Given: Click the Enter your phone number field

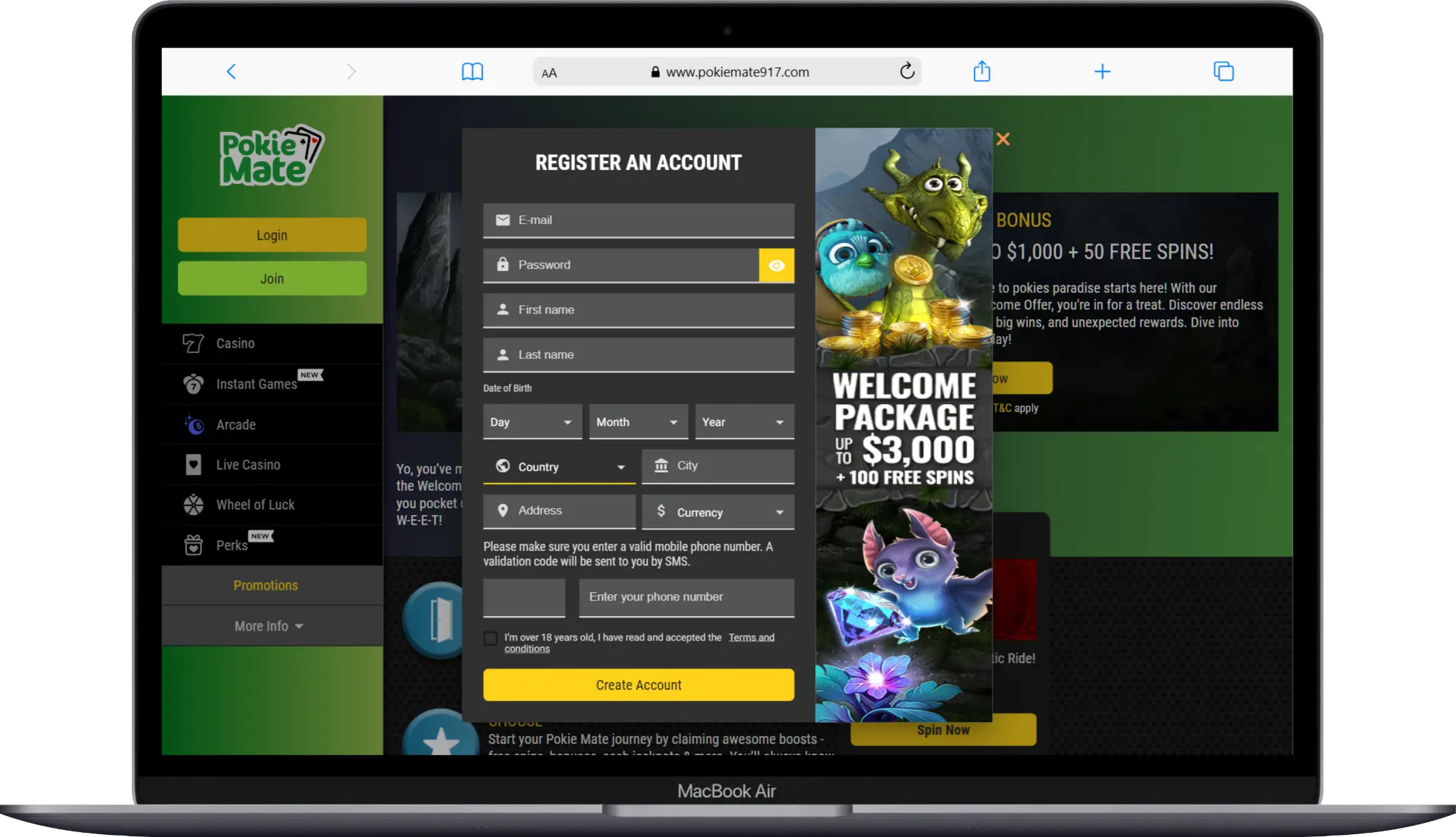Looking at the screenshot, I should [686, 598].
